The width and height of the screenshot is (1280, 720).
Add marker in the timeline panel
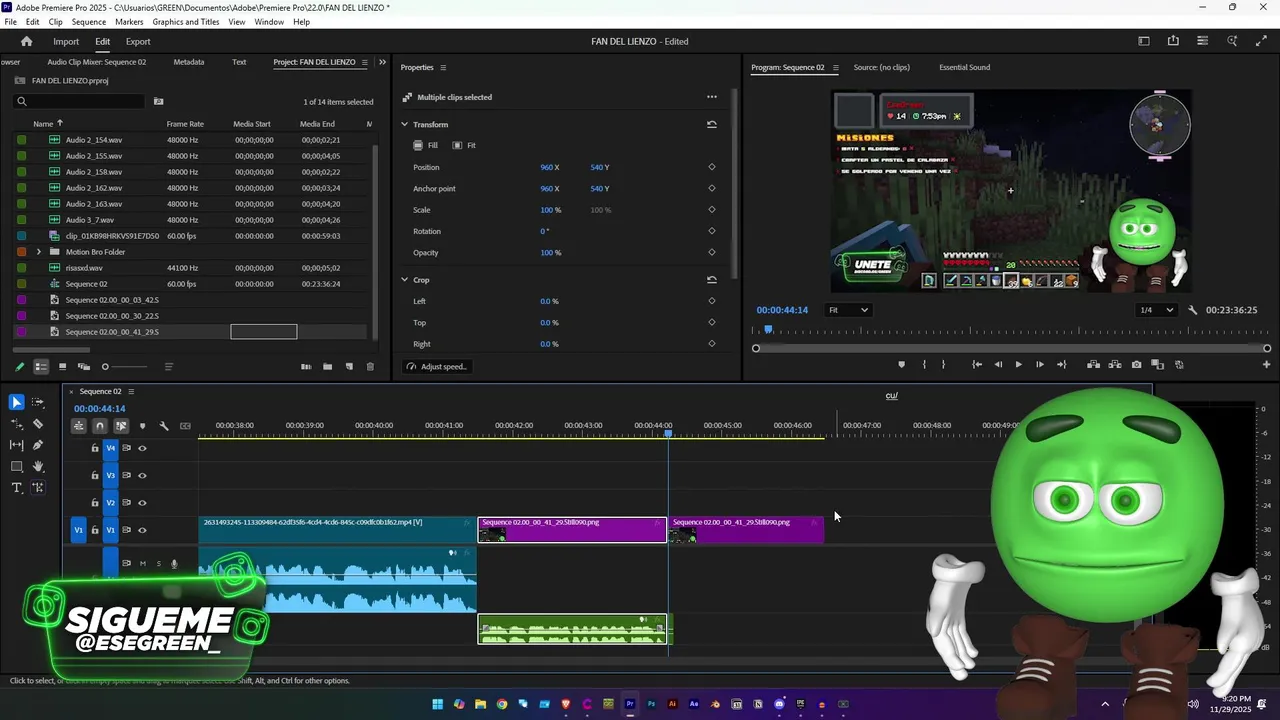142,426
